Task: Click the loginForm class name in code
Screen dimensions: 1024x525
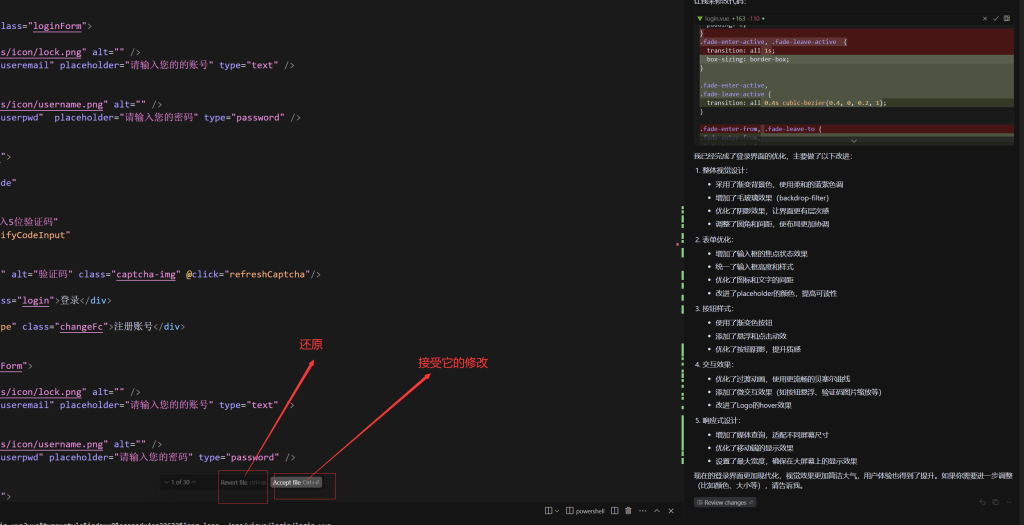Action: [x=57, y=26]
